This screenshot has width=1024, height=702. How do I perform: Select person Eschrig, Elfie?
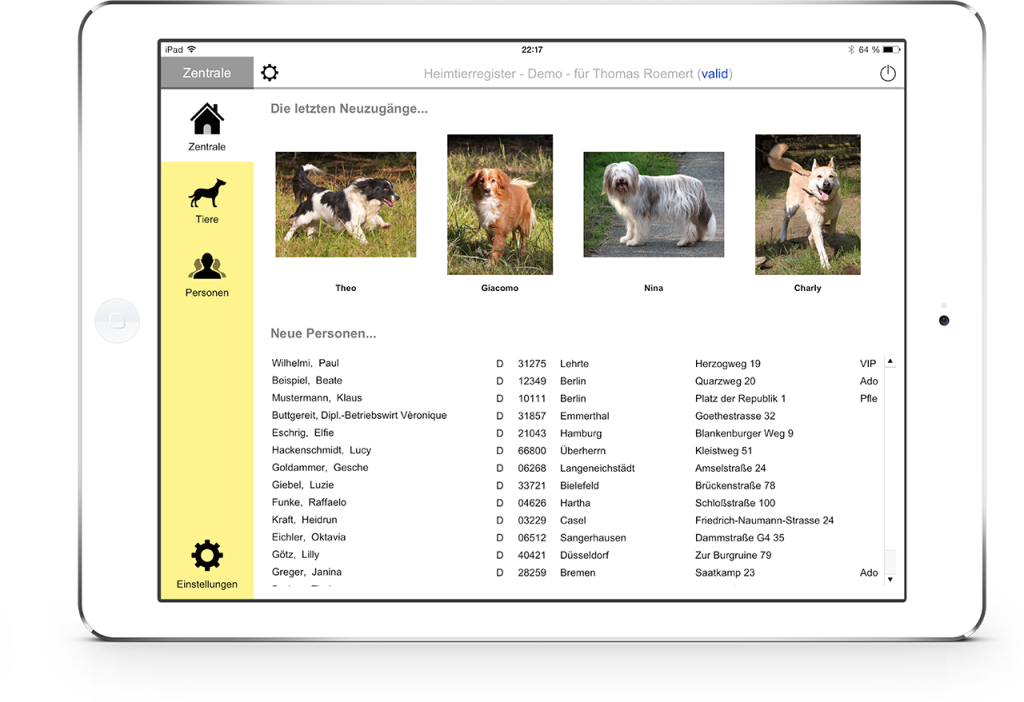302,433
